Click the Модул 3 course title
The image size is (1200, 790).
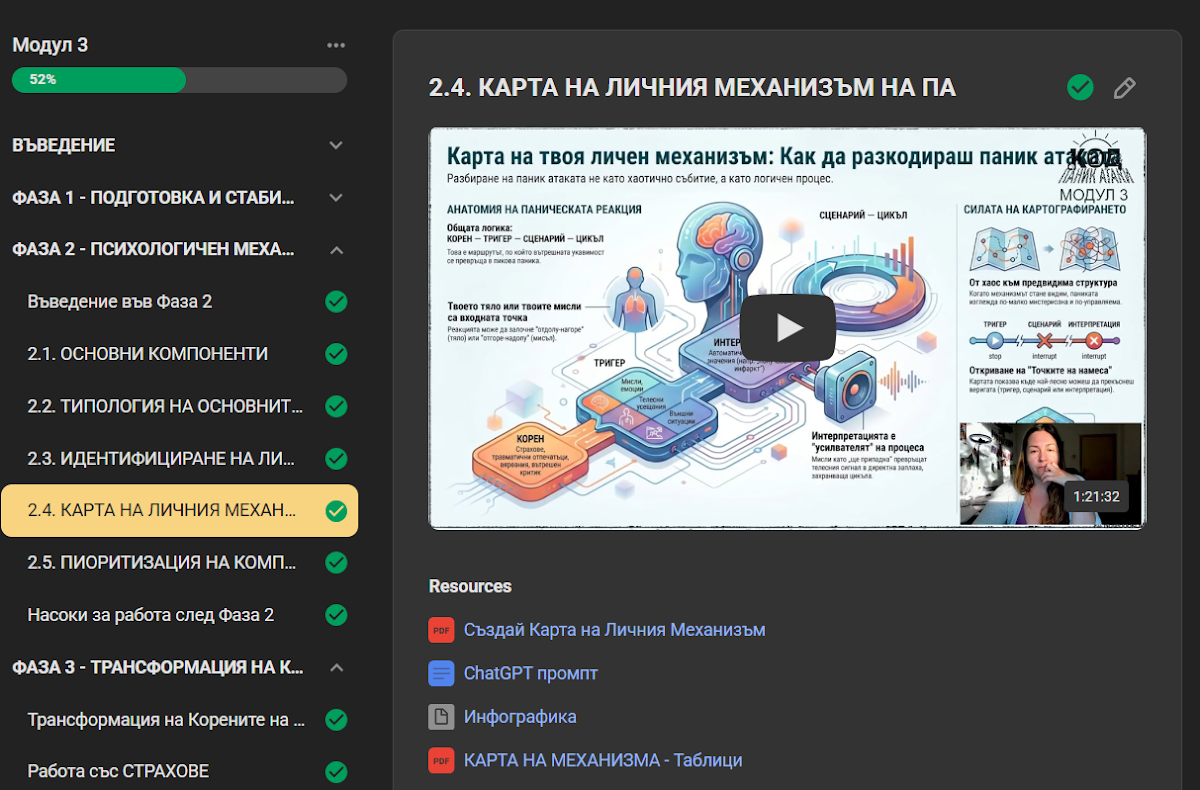point(50,45)
